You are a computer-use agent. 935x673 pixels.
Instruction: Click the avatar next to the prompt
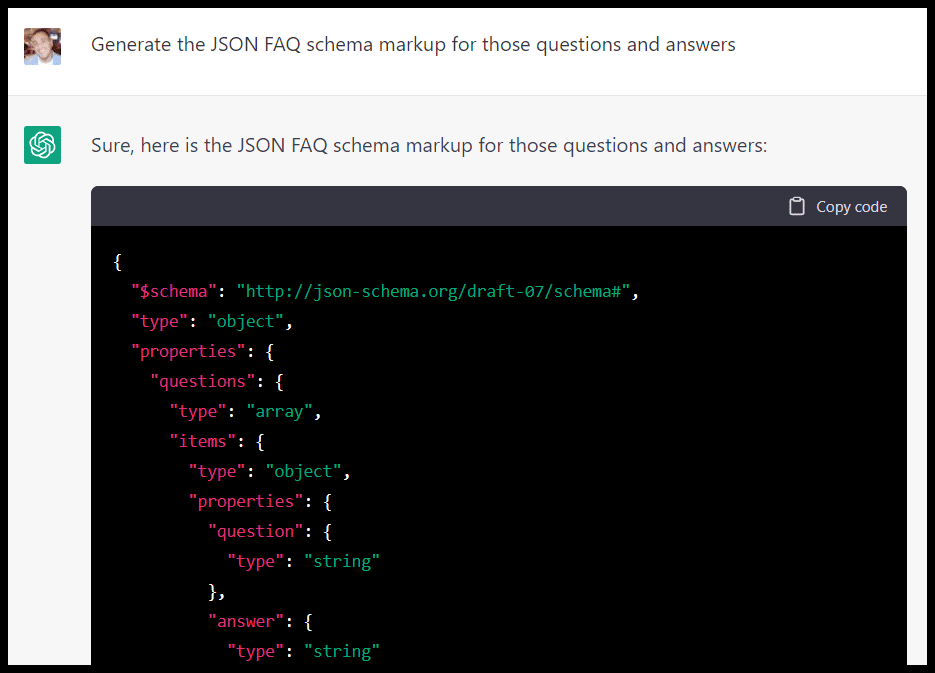tap(42, 47)
